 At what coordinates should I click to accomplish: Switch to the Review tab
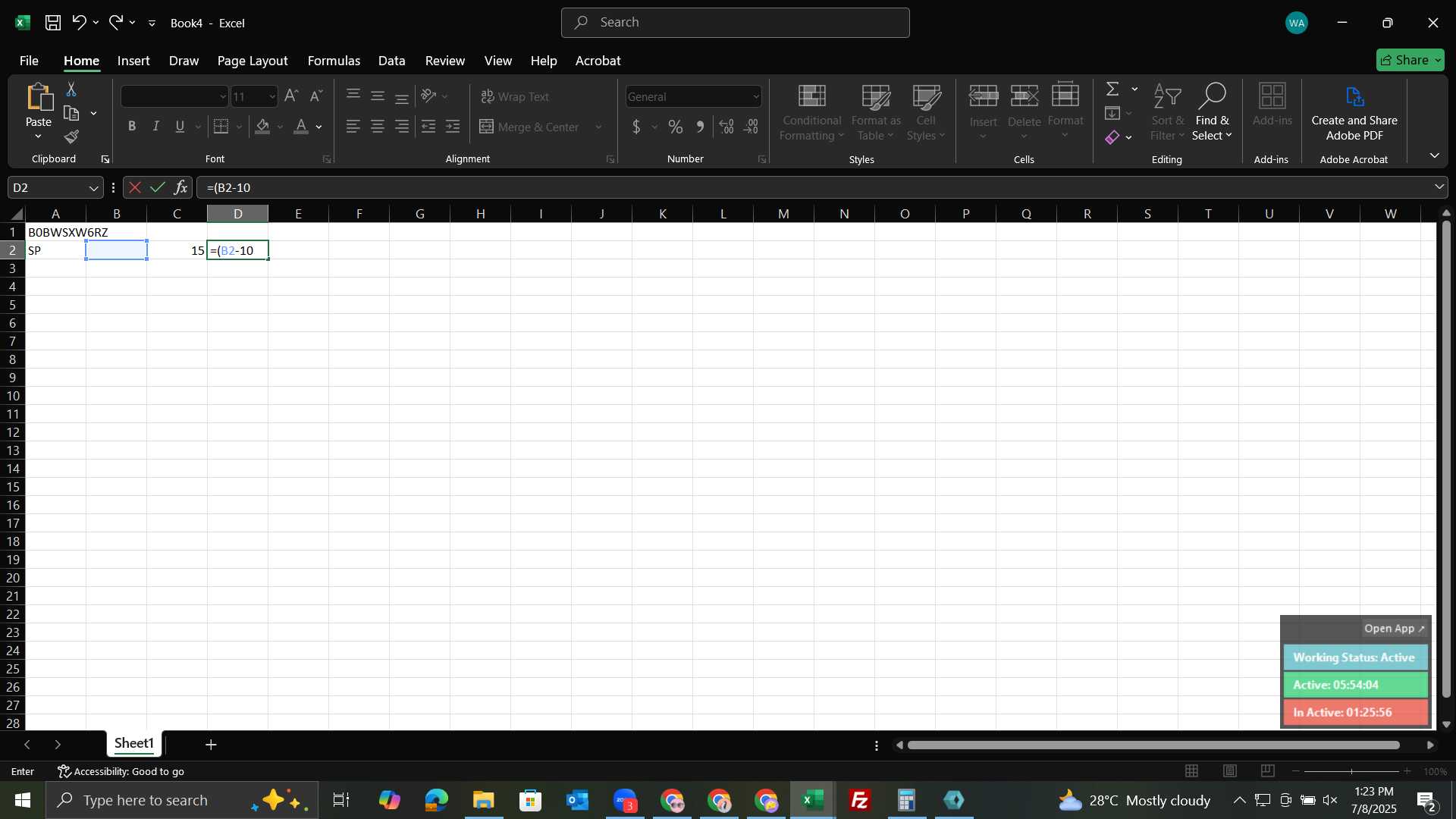click(445, 61)
